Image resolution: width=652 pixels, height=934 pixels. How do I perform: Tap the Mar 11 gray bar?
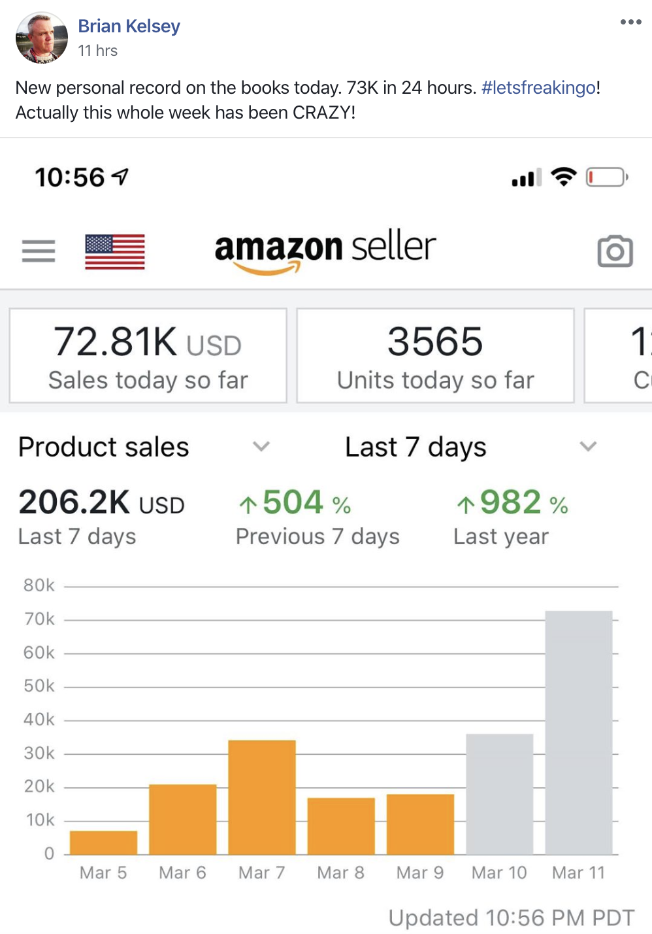point(579,733)
